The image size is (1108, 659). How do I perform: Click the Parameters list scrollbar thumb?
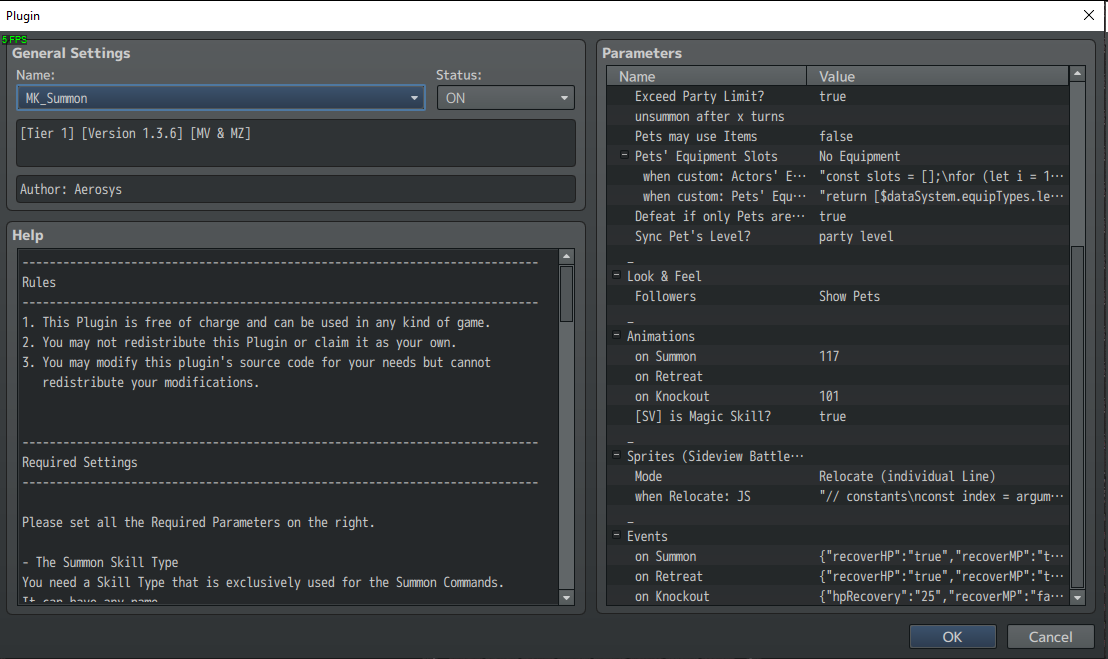(1077, 417)
